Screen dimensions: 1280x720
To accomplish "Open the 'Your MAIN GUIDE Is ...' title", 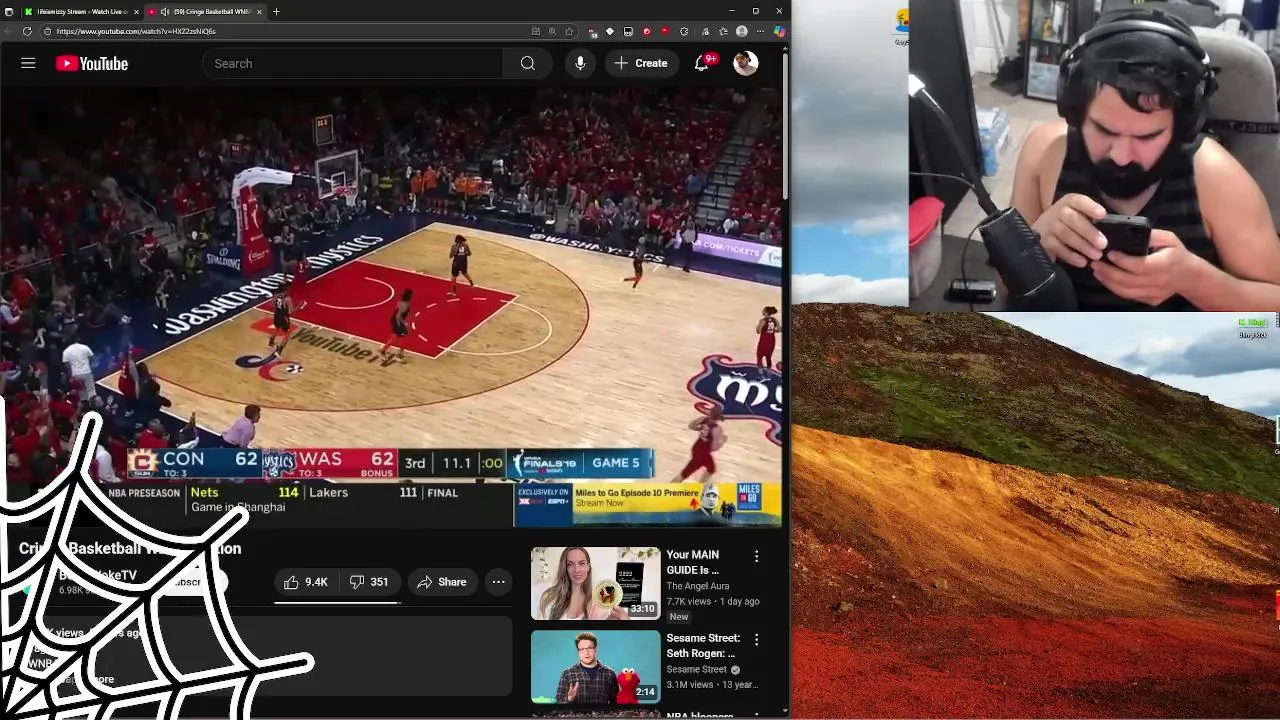I will (693, 562).
